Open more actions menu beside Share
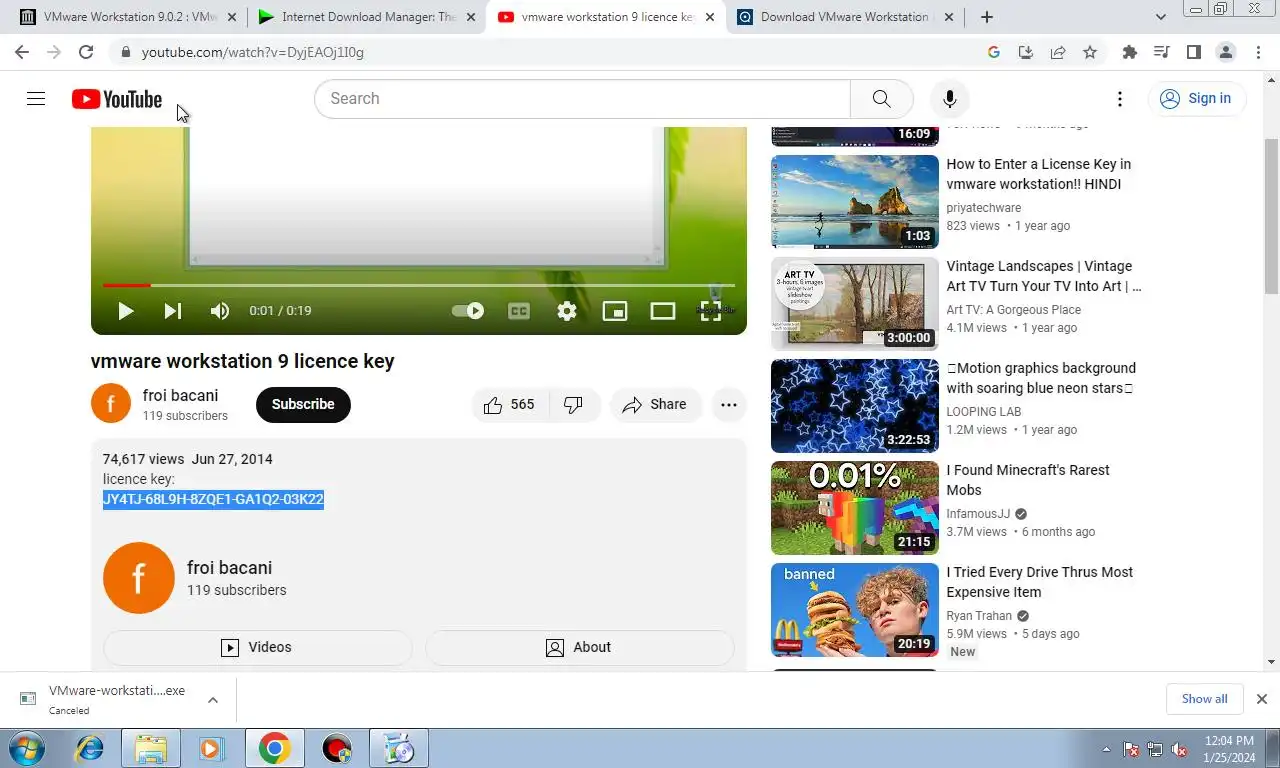 click(x=729, y=405)
